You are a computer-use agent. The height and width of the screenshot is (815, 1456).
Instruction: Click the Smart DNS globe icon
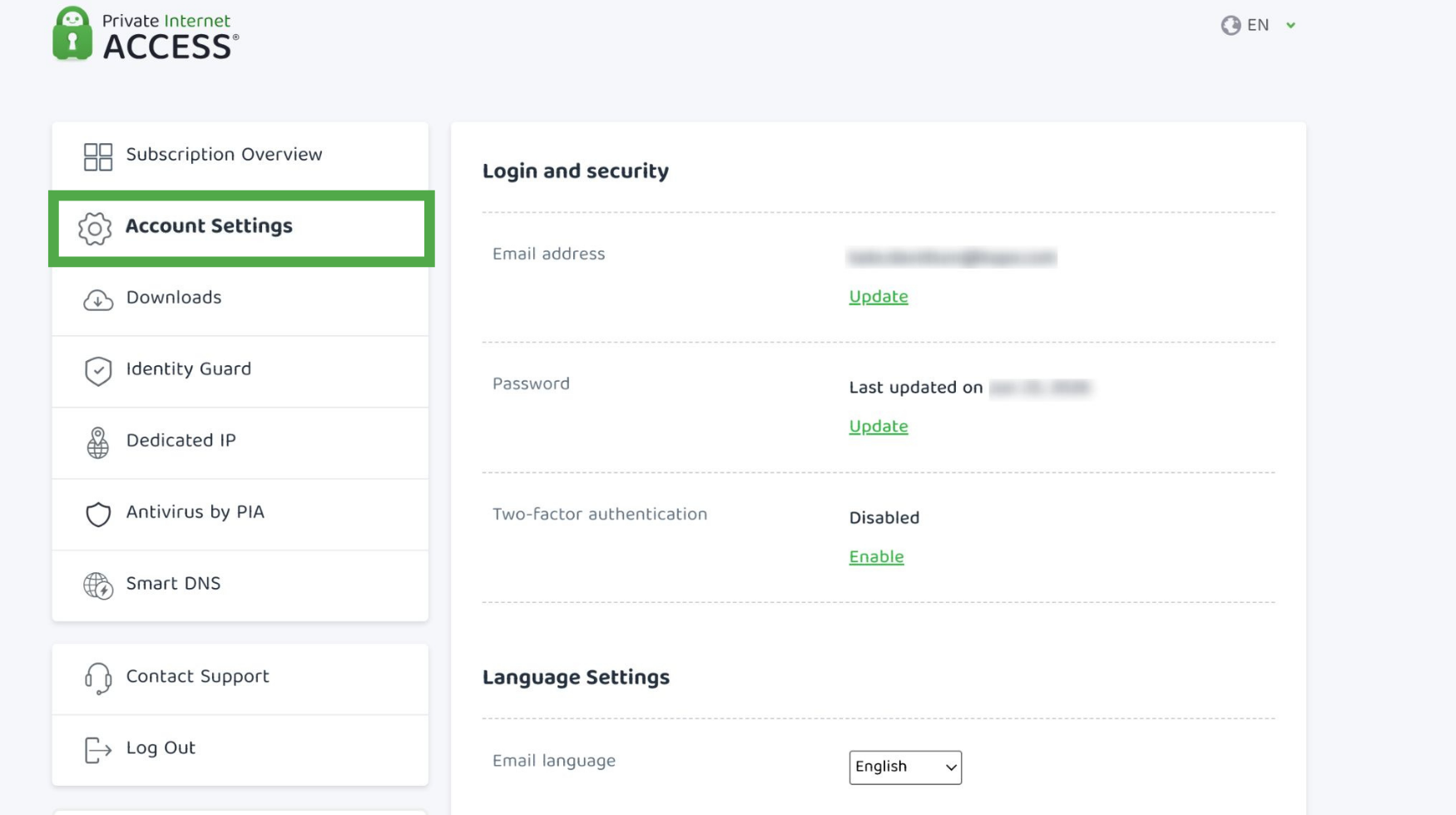[98, 585]
